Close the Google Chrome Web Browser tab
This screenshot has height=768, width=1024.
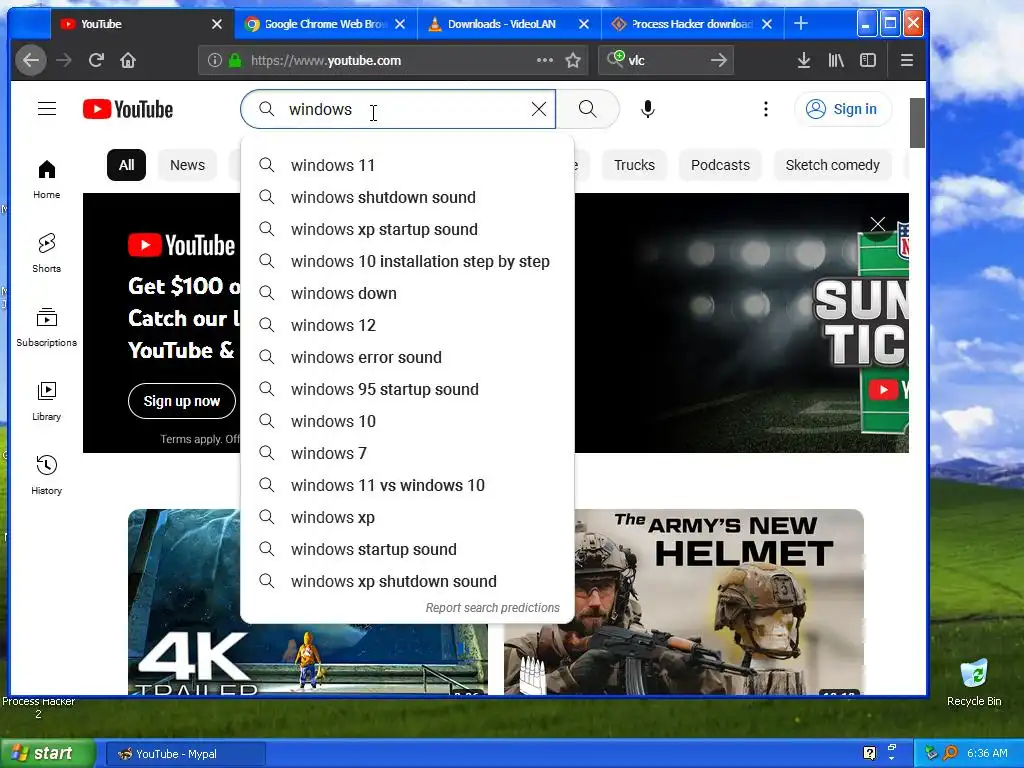click(x=400, y=24)
